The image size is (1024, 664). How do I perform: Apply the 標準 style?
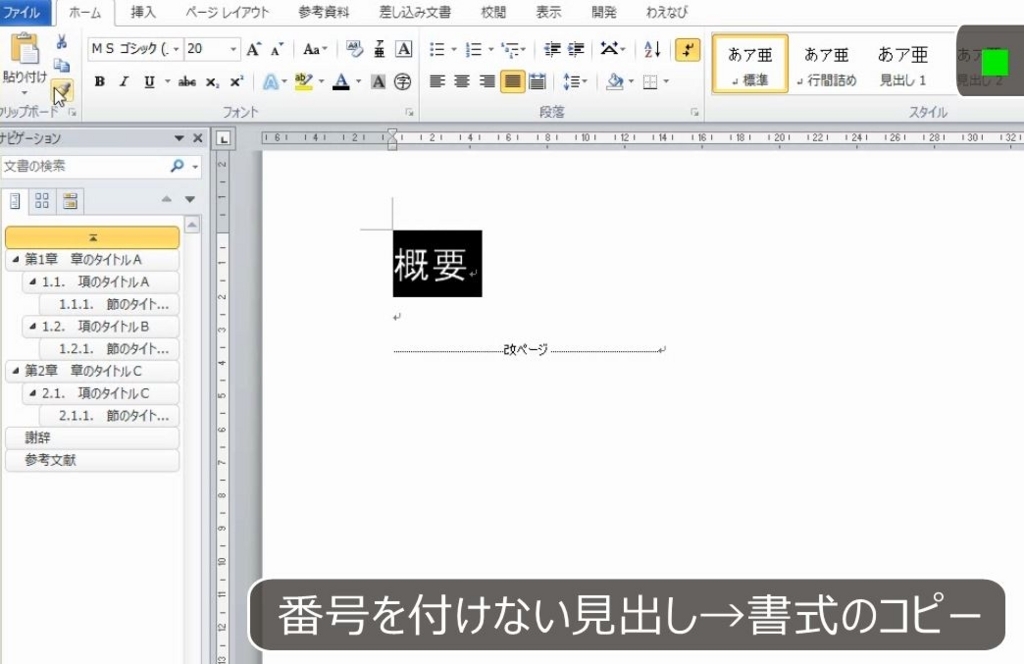point(750,64)
